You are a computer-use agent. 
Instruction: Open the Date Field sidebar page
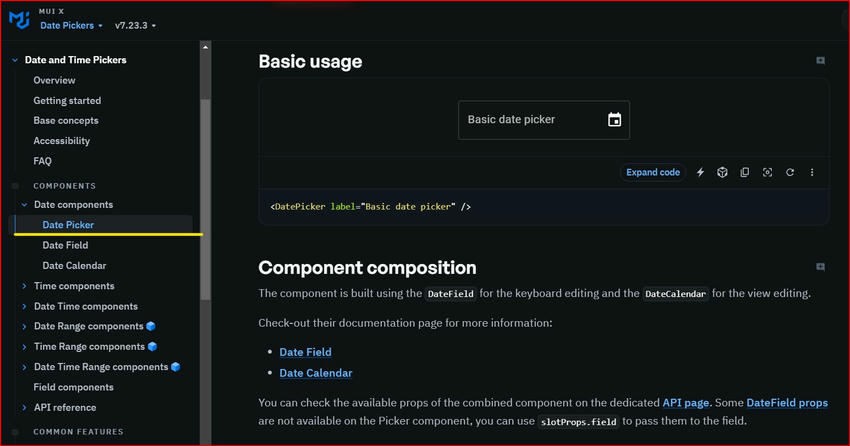(65, 245)
